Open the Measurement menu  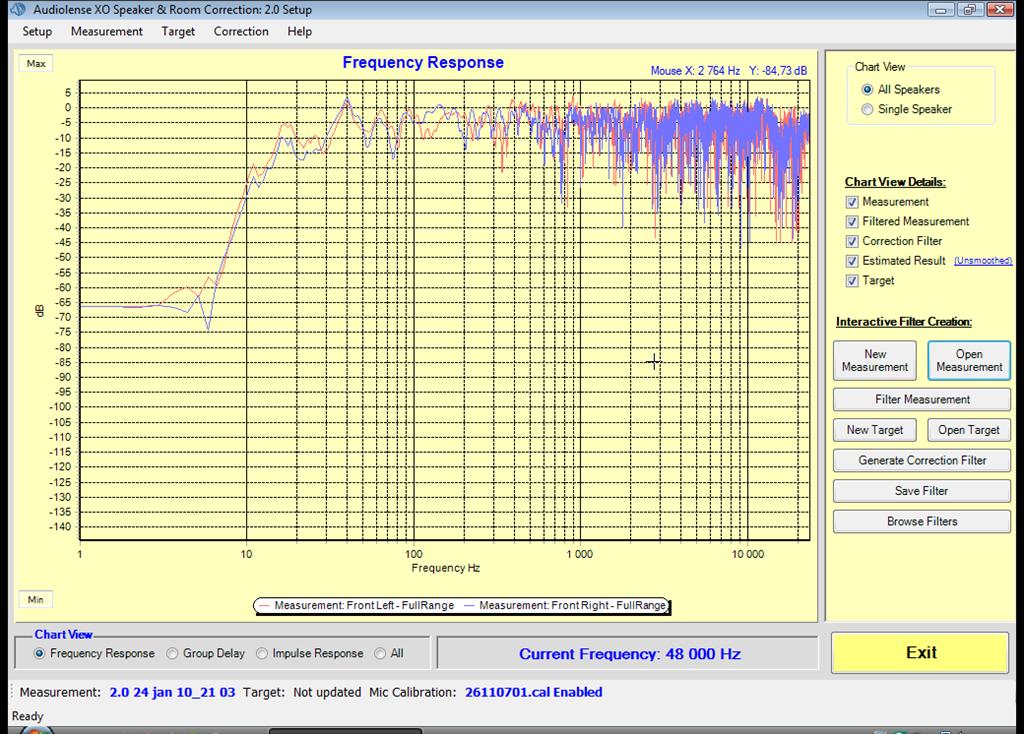(x=106, y=31)
